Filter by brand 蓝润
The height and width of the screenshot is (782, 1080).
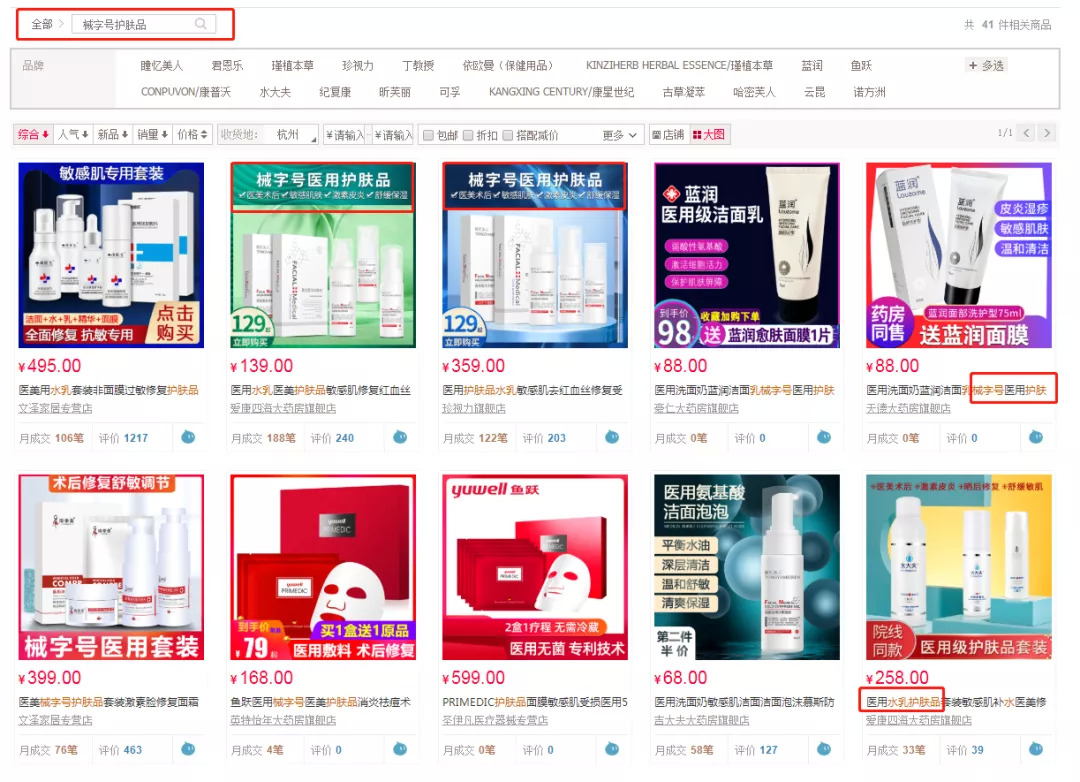tap(812, 65)
